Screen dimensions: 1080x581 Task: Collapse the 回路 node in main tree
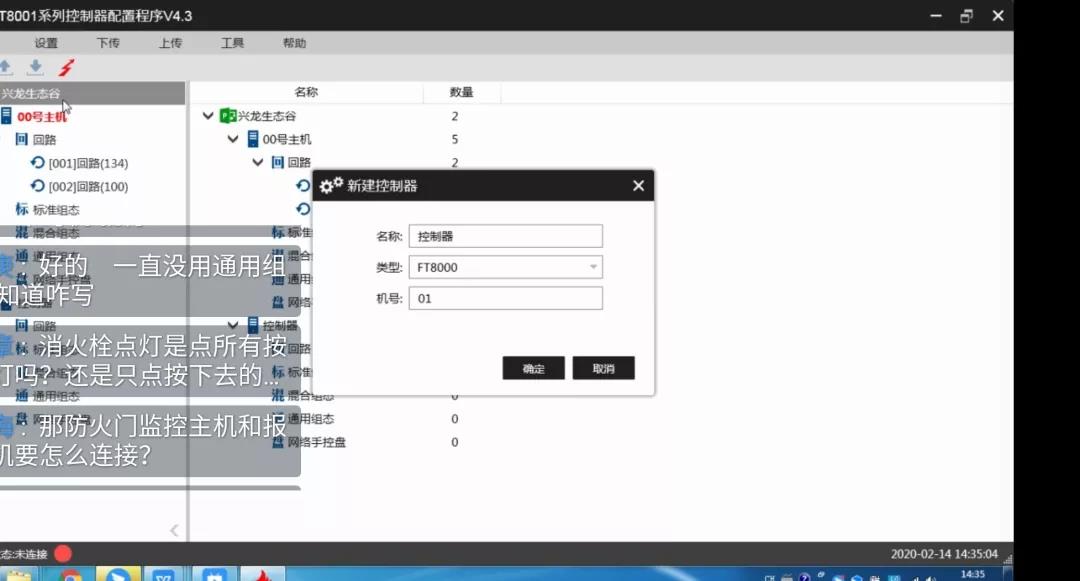[258, 162]
